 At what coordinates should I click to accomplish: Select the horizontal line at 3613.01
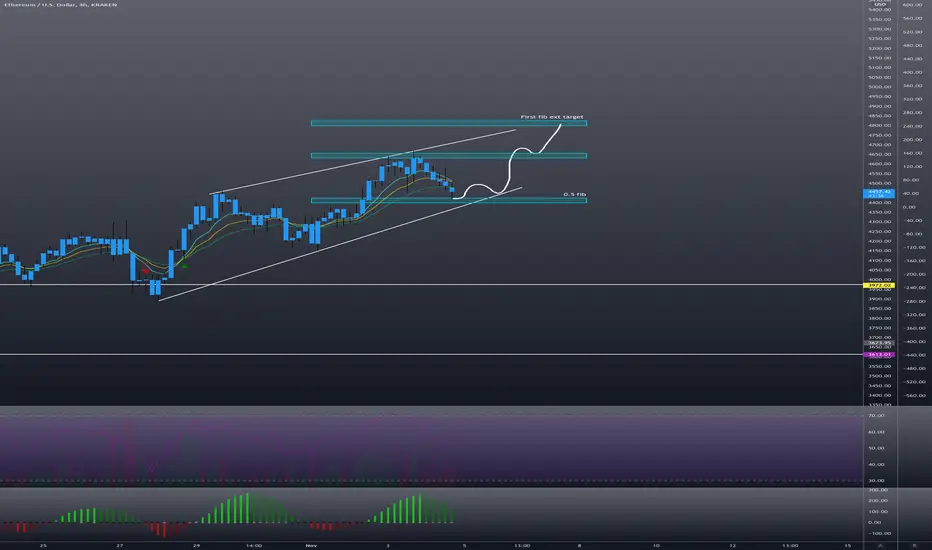[x=431, y=354]
